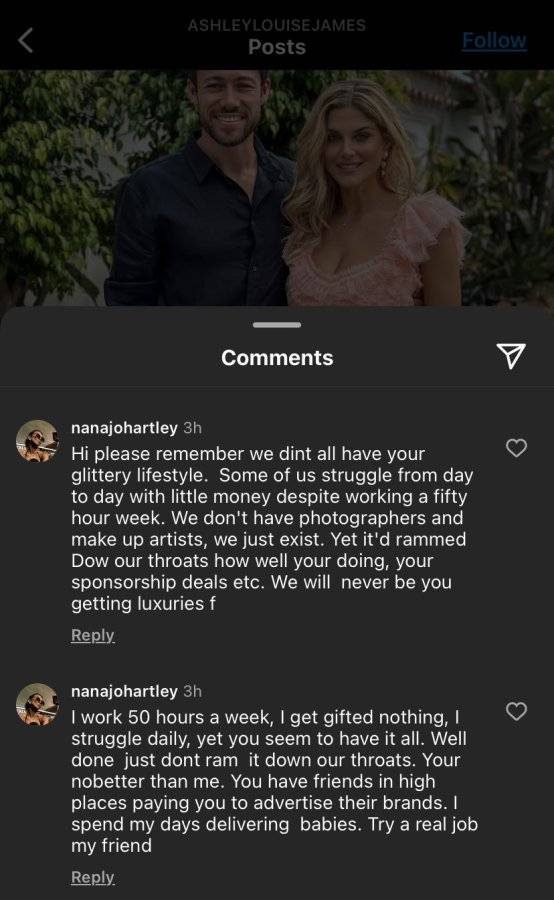The width and height of the screenshot is (554, 900).
Task: Like the first nanajohartley comment
Action: pyautogui.click(x=516, y=448)
